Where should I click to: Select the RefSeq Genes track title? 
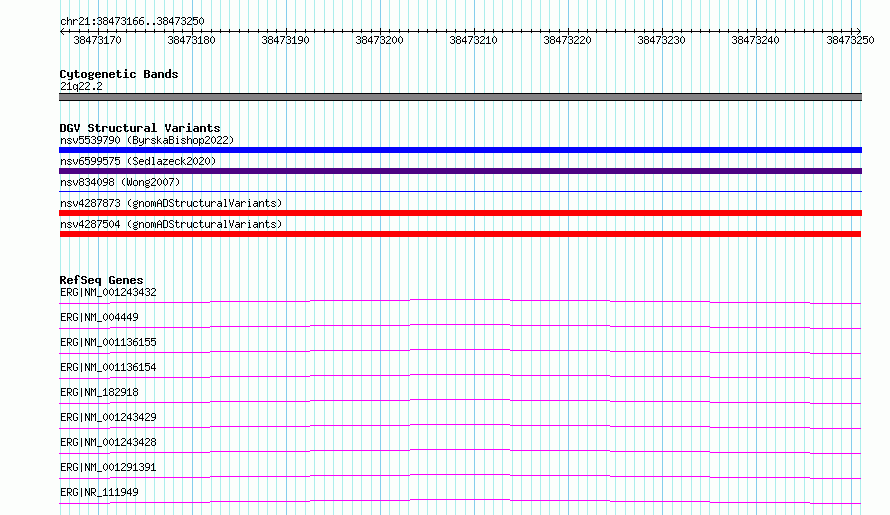(101, 280)
